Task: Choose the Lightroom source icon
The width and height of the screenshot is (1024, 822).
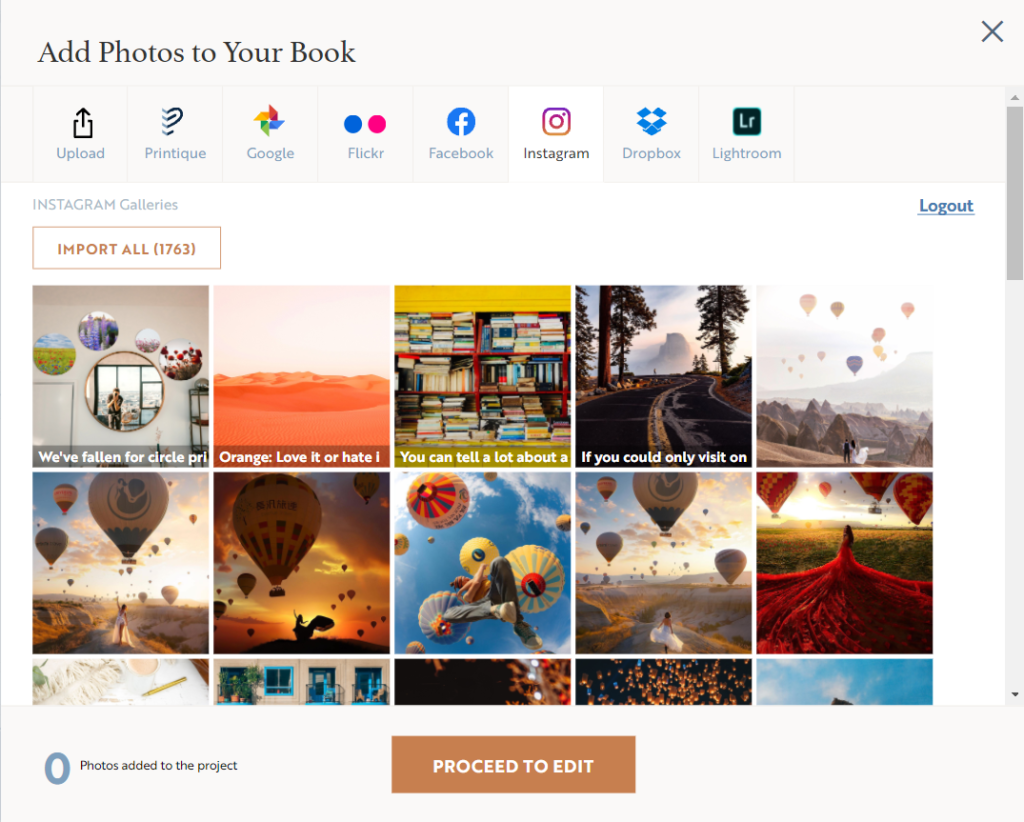Action: tap(746, 122)
